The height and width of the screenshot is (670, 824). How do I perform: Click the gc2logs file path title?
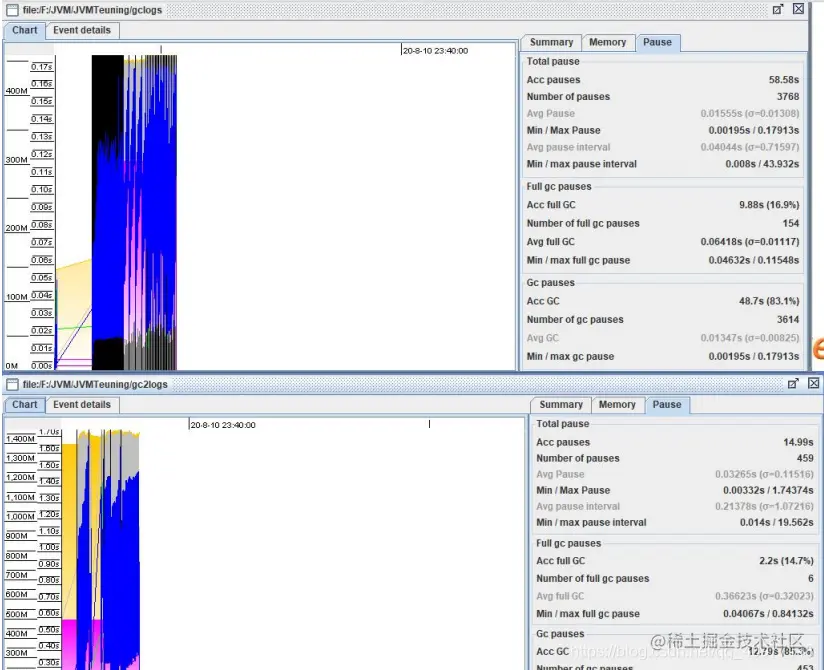click(95, 384)
